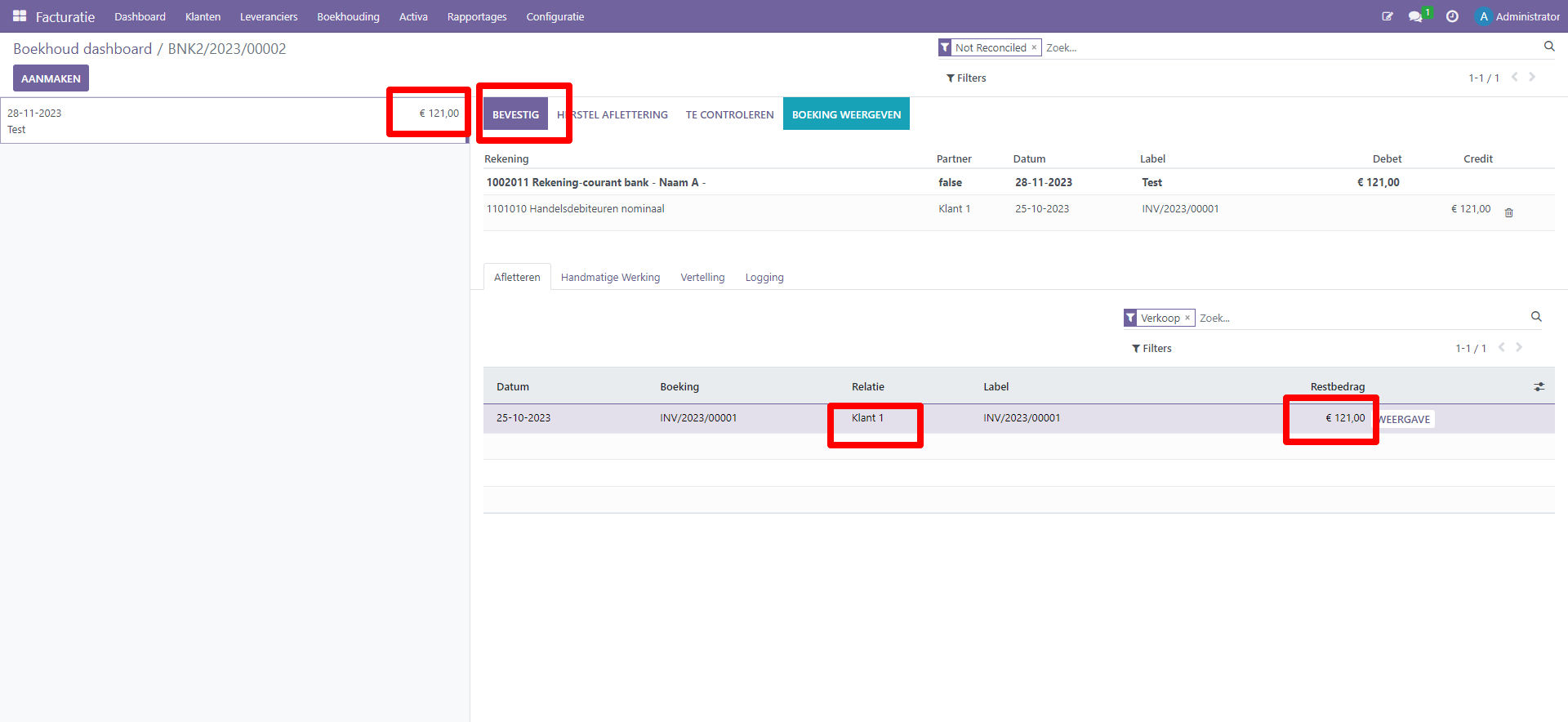The image size is (1568, 722).
Task: Click the magnifier icon in Afletteren search
Action: pyautogui.click(x=1536, y=317)
